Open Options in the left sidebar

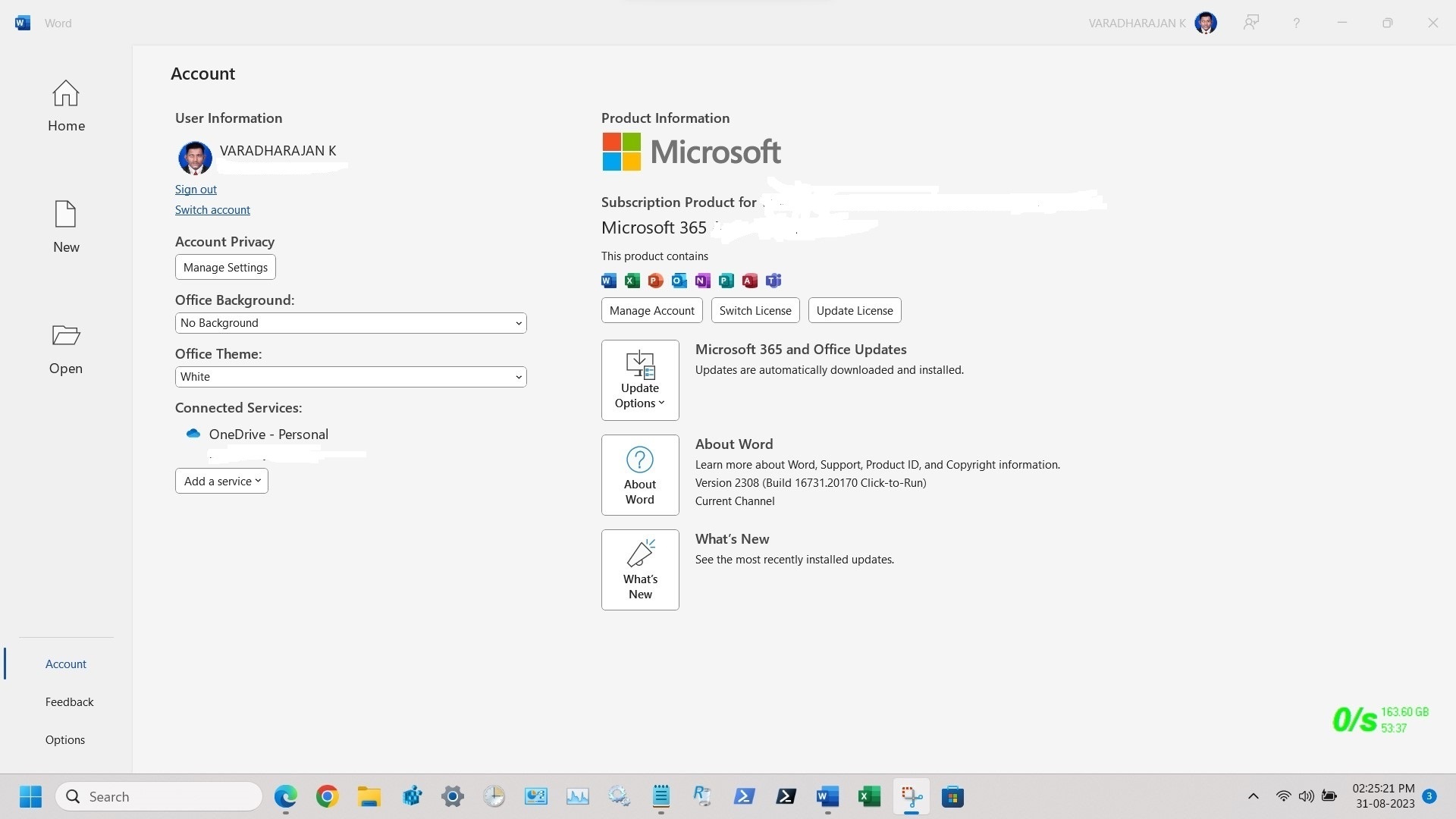64,740
